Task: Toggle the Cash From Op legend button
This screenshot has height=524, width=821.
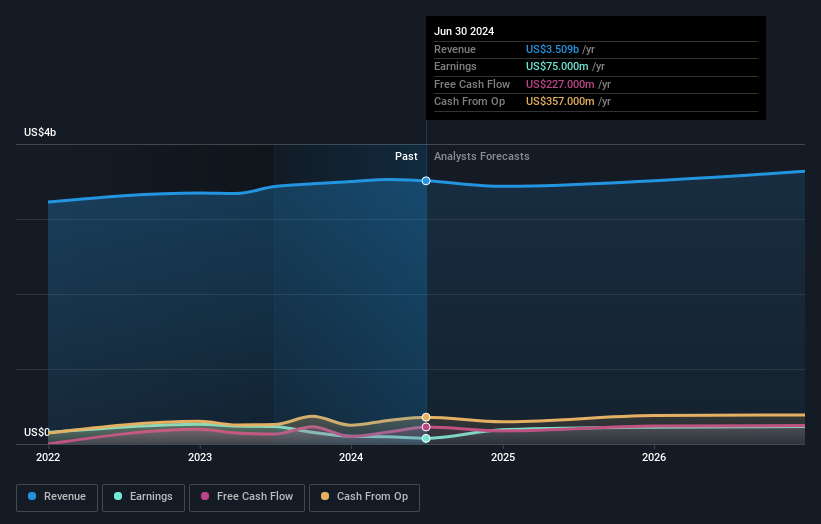Action: tap(364, 497)
